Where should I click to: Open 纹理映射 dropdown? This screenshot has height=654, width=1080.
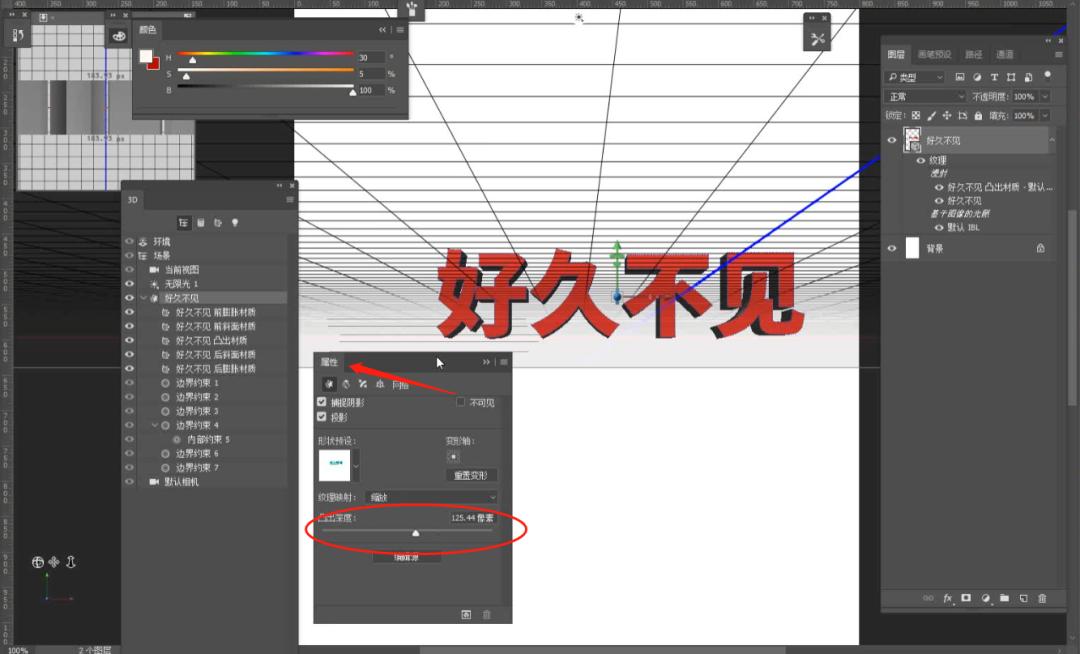coord(431,497)
